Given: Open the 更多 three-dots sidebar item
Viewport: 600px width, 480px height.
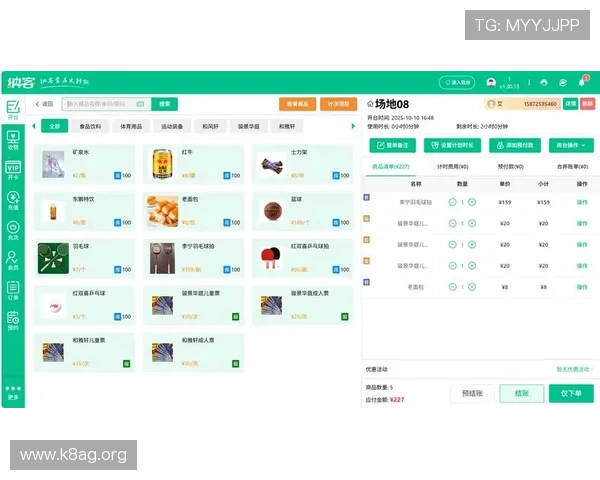Looking at the screenshot, I should (13, 393).
